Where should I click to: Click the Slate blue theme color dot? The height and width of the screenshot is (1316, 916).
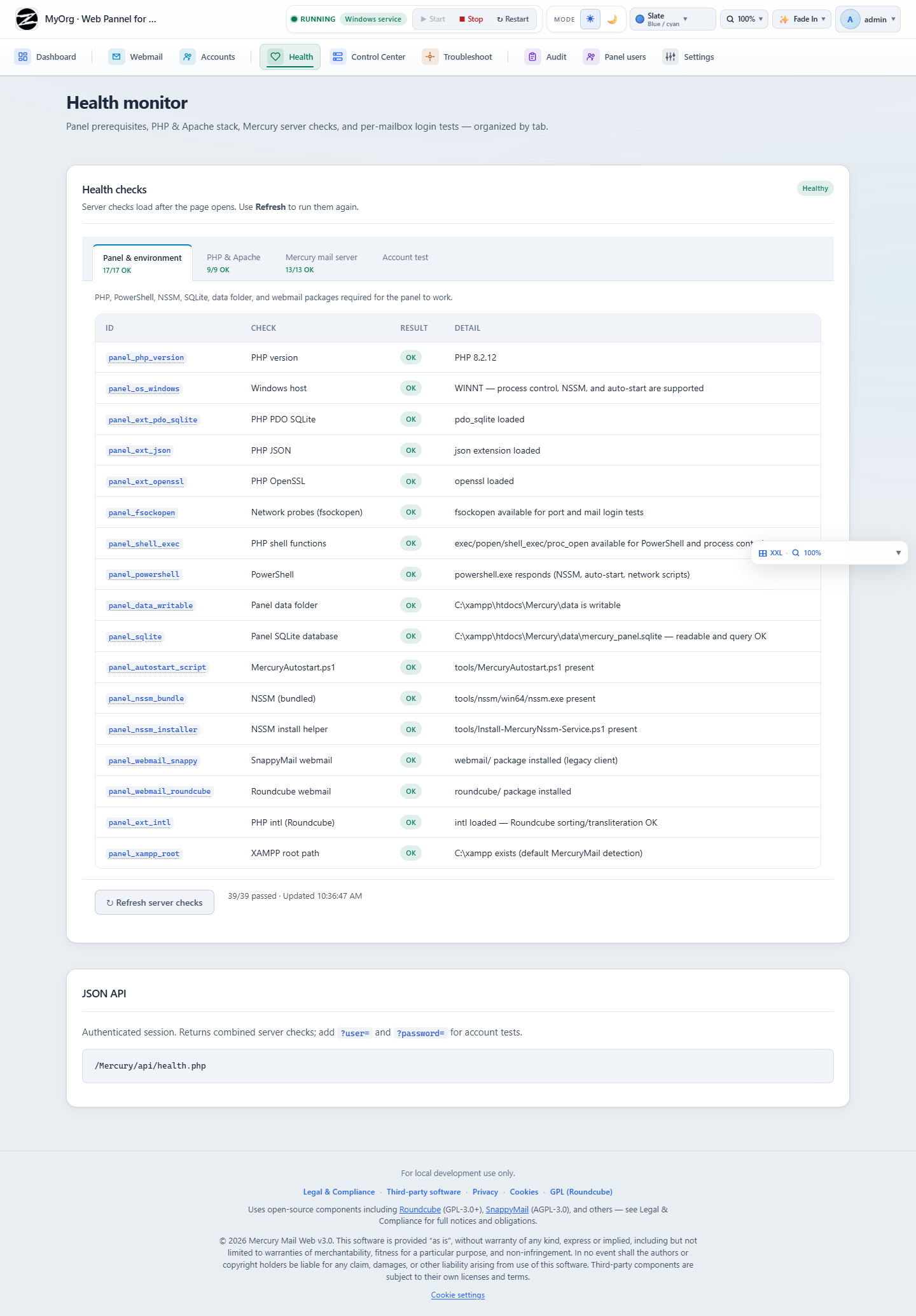[640, 19]
